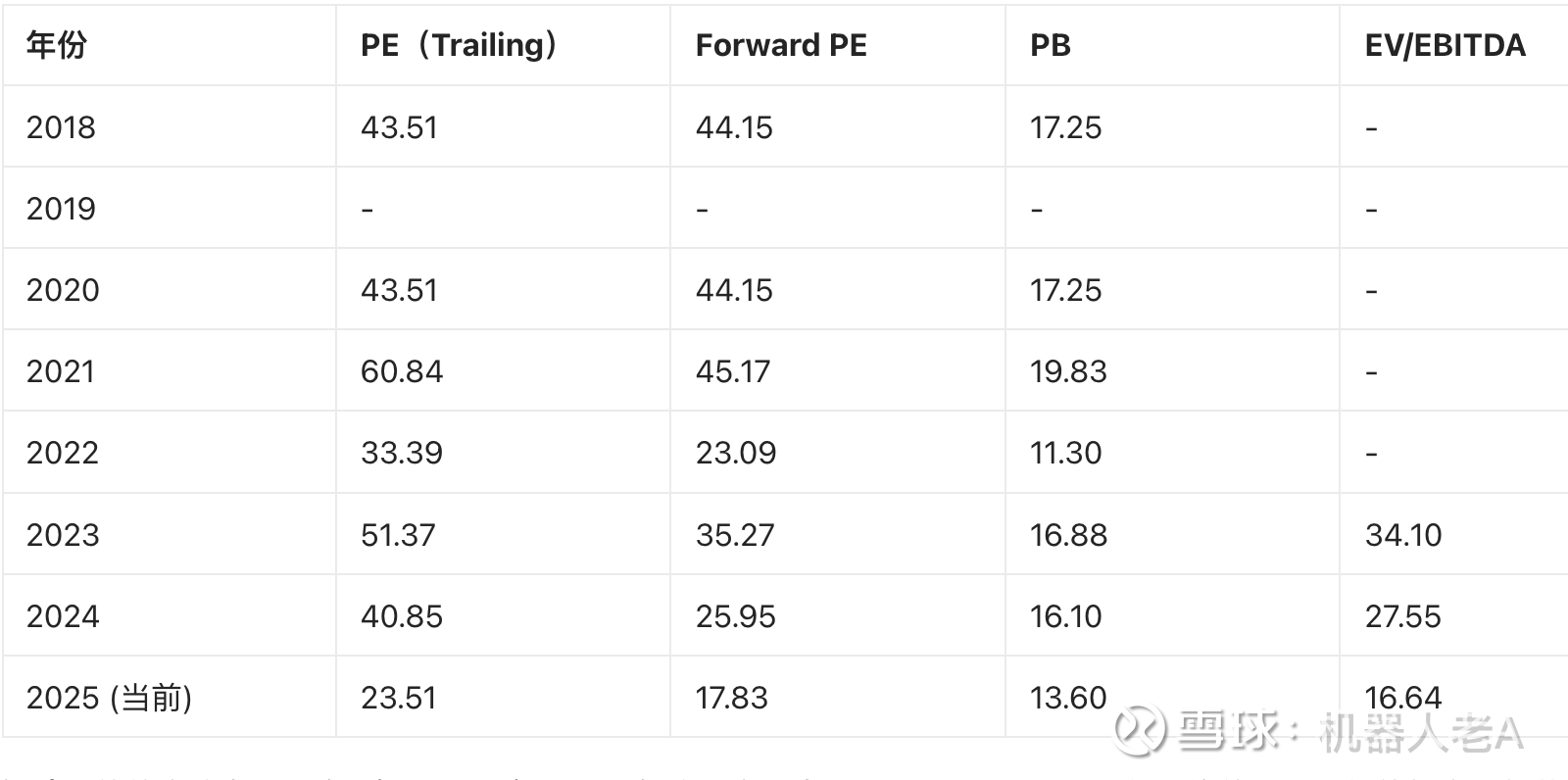Screen dimensions: 1568x780
Task: Click the PB column header
Action: [x=1051, y=45]
